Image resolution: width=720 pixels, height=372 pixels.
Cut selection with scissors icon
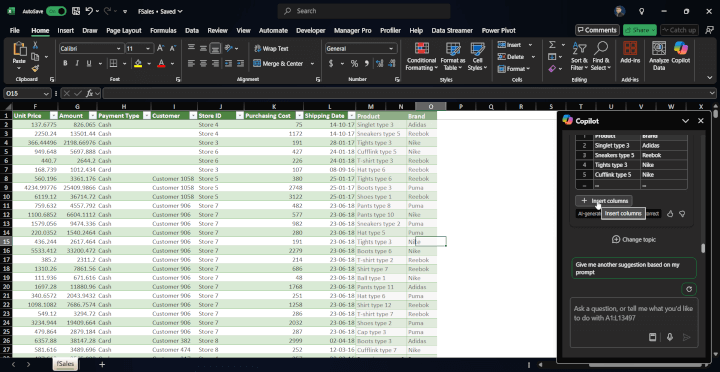pyautogui.click(x=35, y=45)
